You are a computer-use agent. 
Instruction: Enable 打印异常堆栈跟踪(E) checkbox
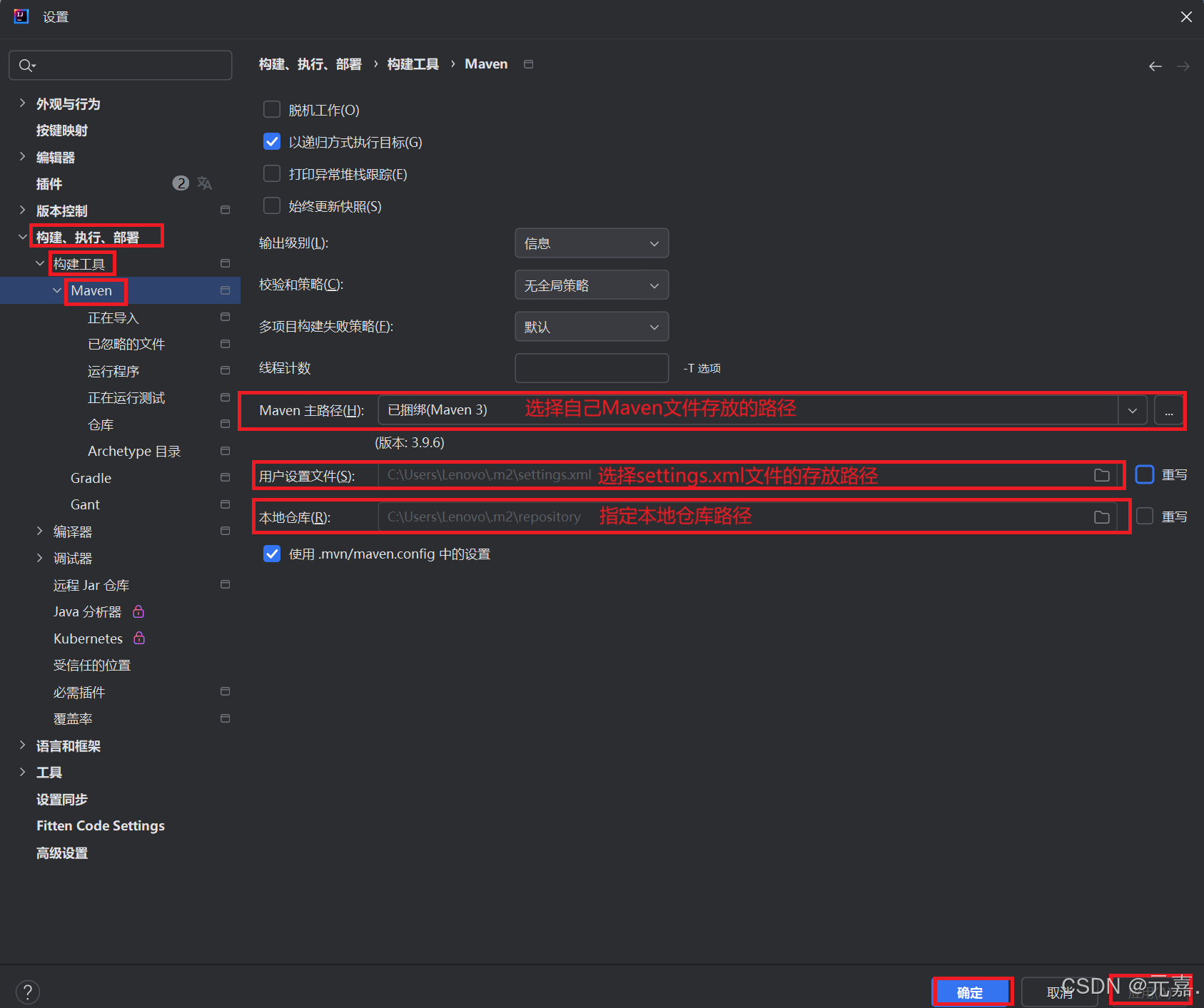click(x=272, y=173)
